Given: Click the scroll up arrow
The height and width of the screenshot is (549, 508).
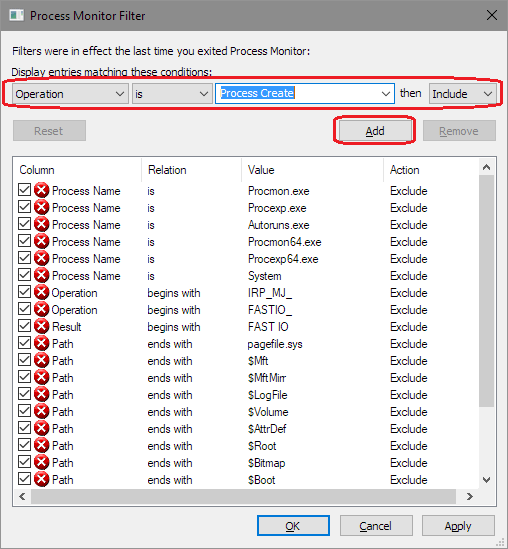Looking at the screenshot, I should pyautogui.click(x=486, y=167).
